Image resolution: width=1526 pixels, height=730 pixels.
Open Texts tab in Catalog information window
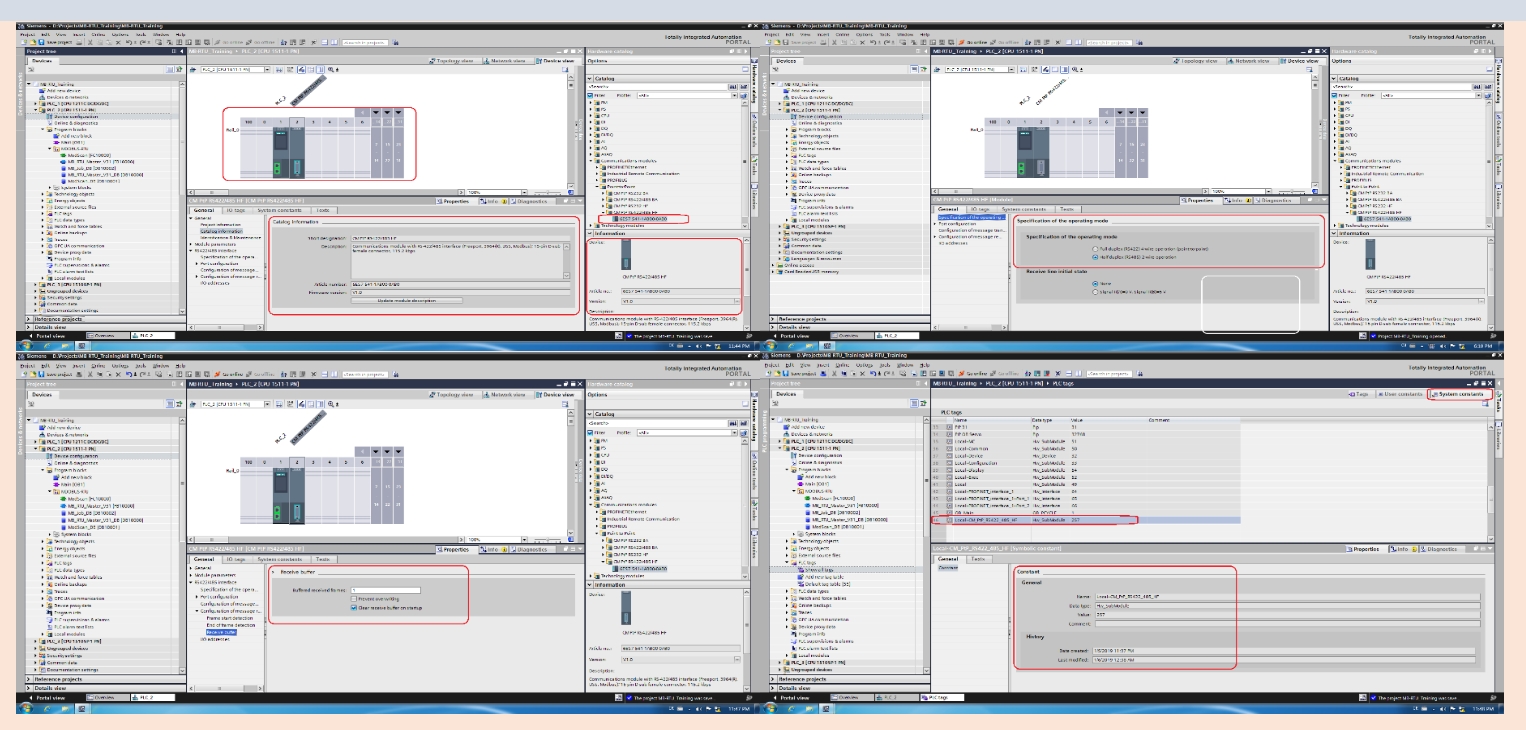(x=323, y=210)
